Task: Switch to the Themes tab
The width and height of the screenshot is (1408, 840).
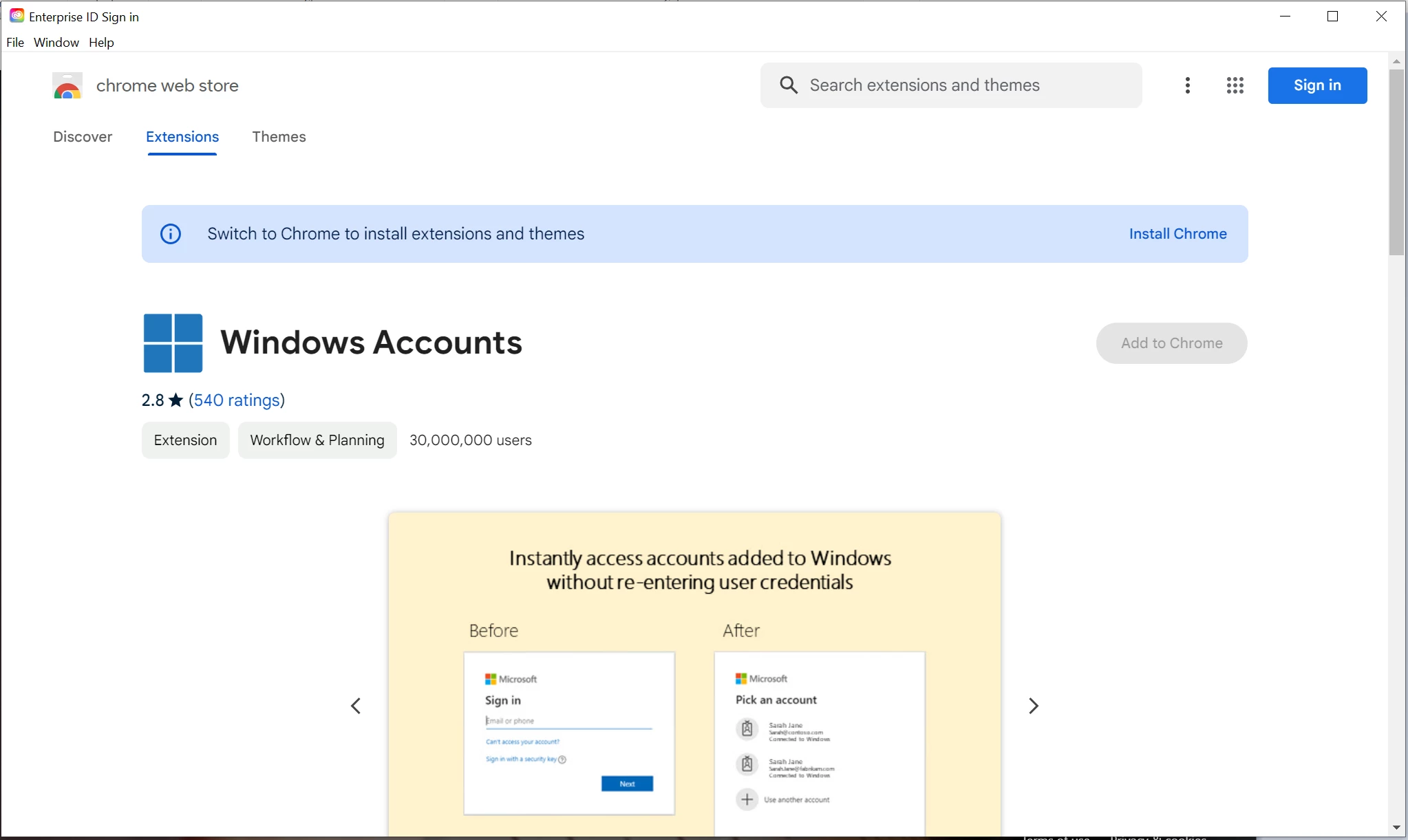Action: (x=279, y=137)
